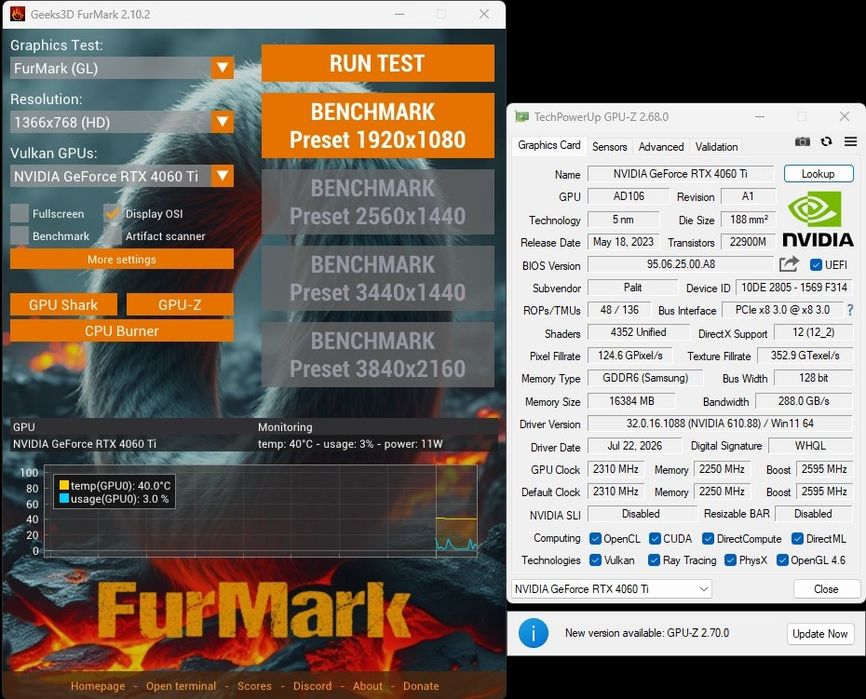Toggle the Display OSI checkbox

(x=113, y=214)
